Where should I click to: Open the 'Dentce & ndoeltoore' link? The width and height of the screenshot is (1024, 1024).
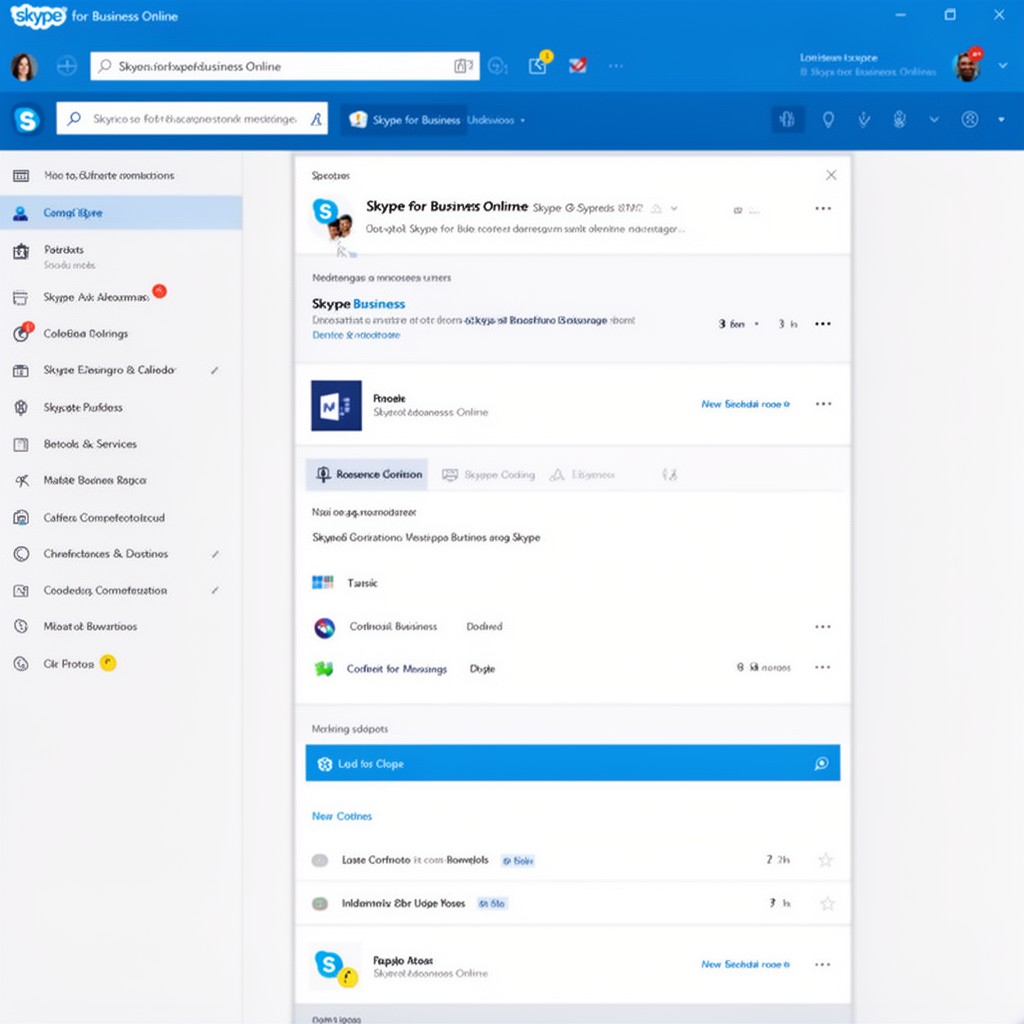tap(356, 335)
